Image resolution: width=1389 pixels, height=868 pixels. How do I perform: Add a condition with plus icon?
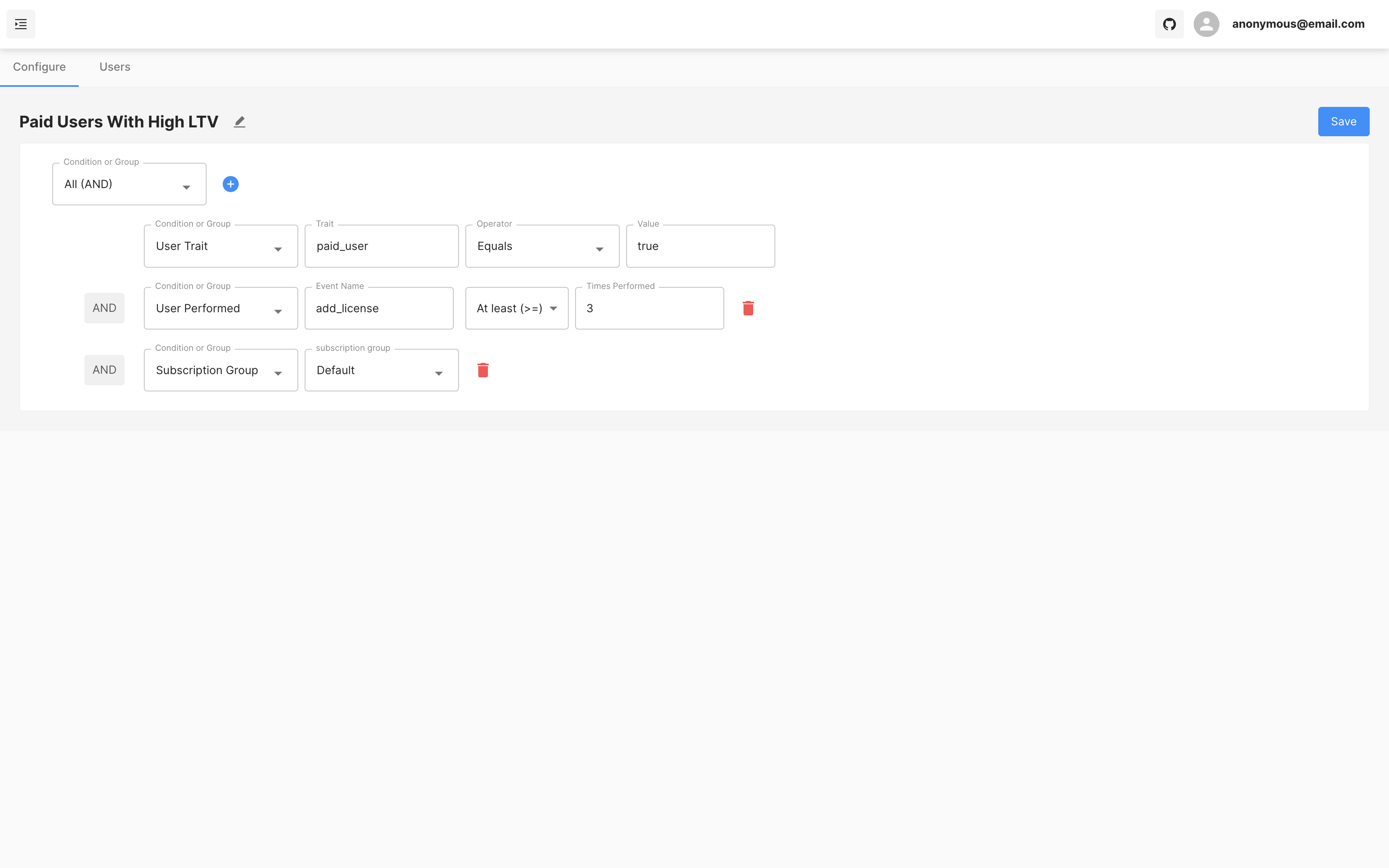pyautogui.click(x=231, y=184)
